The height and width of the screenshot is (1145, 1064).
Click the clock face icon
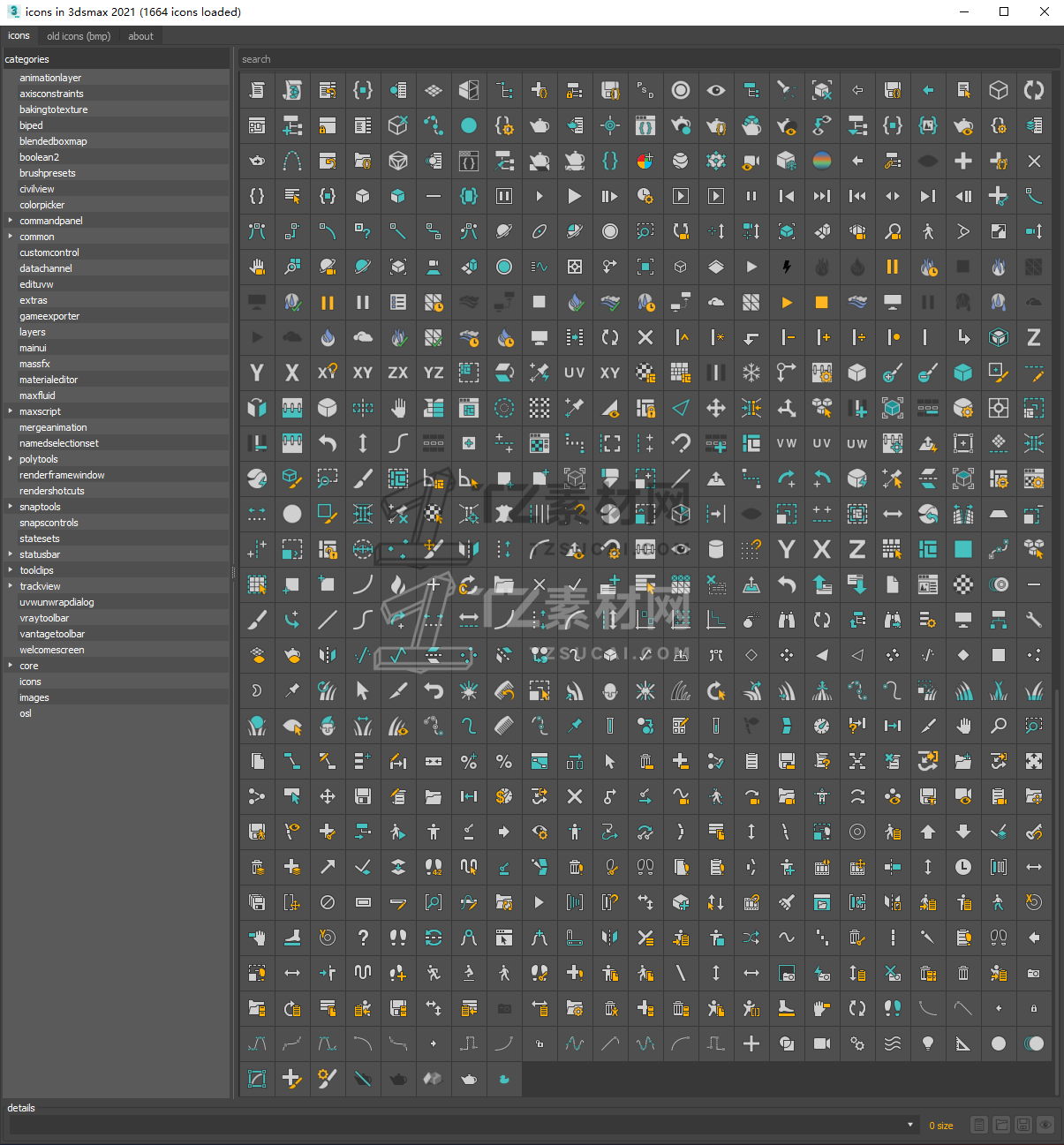[963, 867]
